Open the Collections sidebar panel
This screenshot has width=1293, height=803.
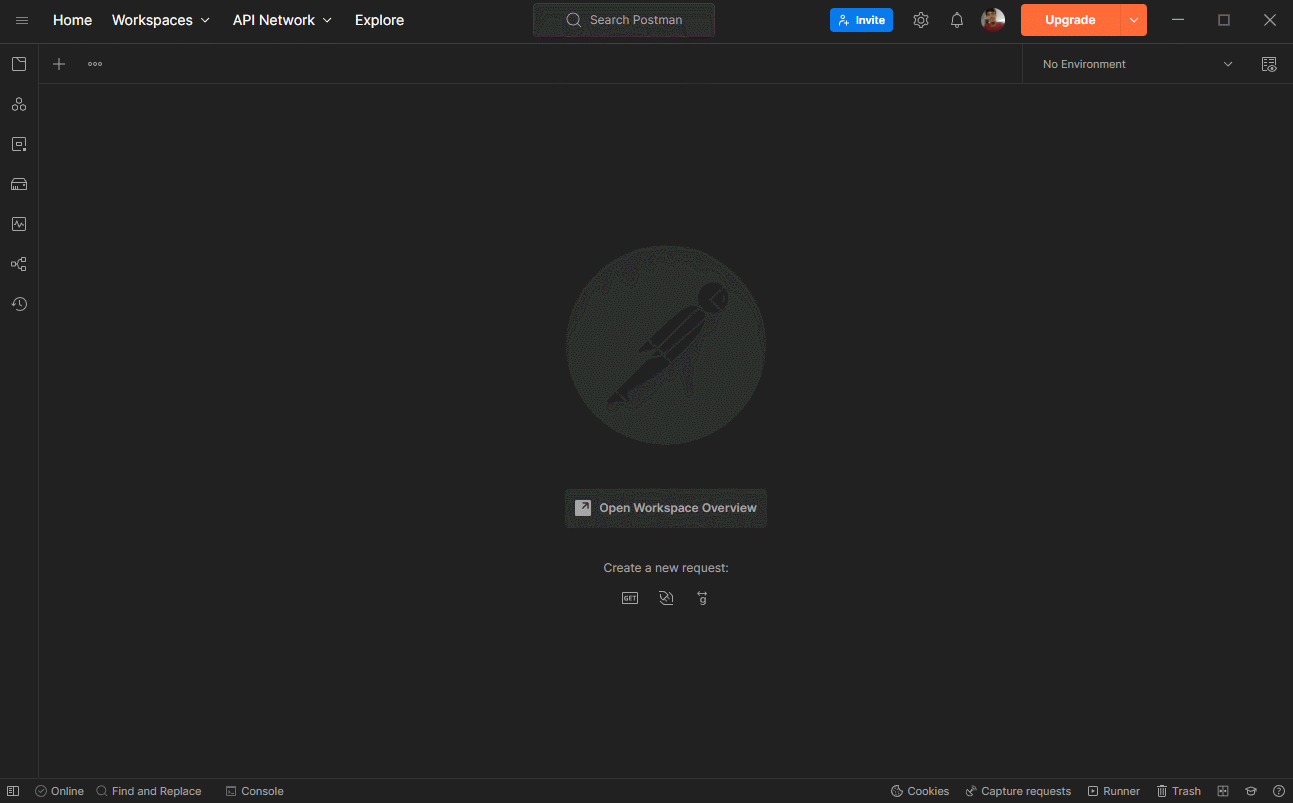click(x=18, y=63)
